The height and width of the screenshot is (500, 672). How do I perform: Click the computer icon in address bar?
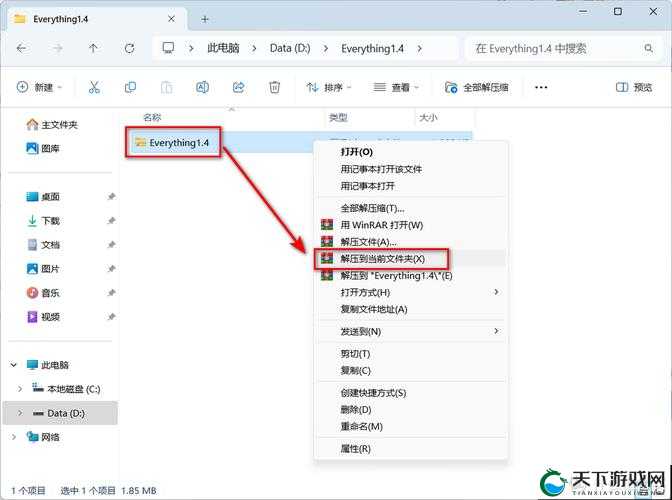click(x=168, y=48)
